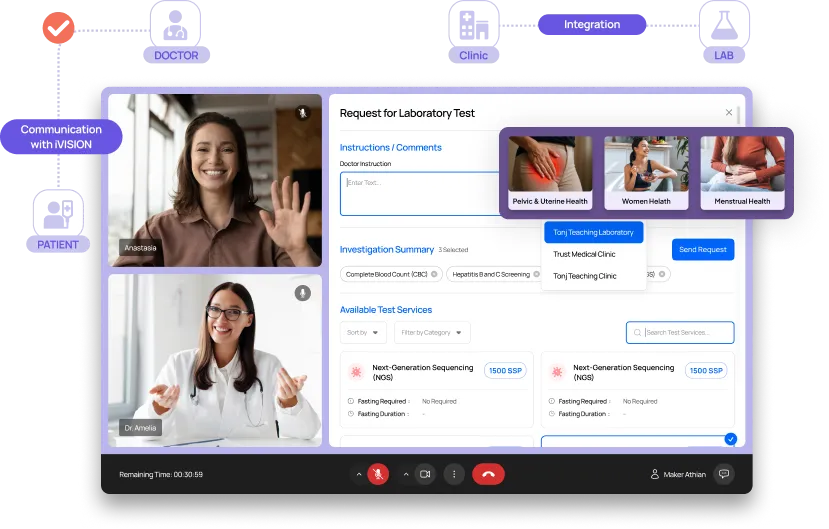The width and height of the screenshot is (829, 529).
Task: Click the Investigation Summary heading
Action: pyautogui.click(x=387, y=249)
